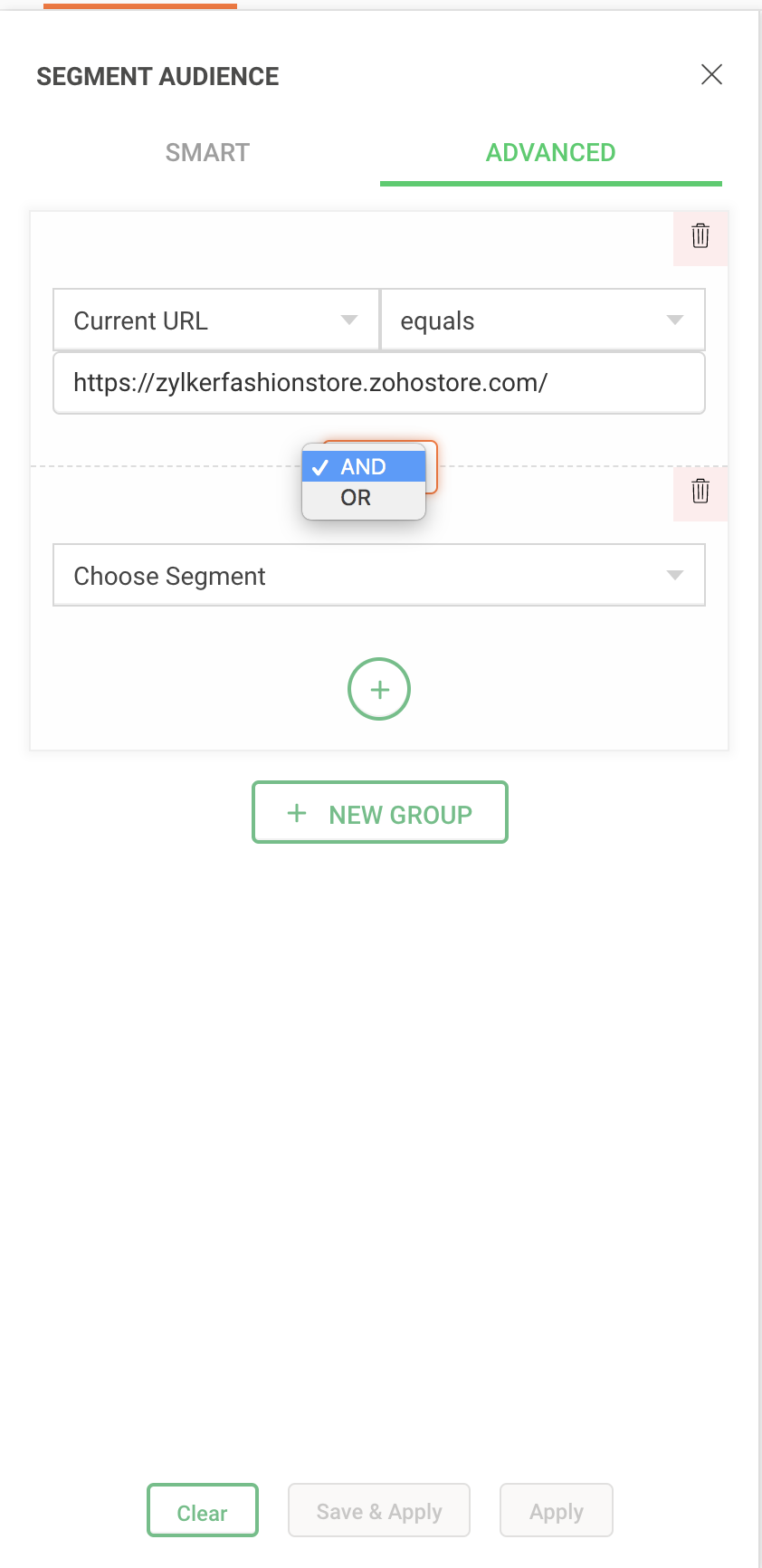The width and height of the screenshot is (762, 1568).
Task: Click the Clear button
Action: coord(203,1513)
